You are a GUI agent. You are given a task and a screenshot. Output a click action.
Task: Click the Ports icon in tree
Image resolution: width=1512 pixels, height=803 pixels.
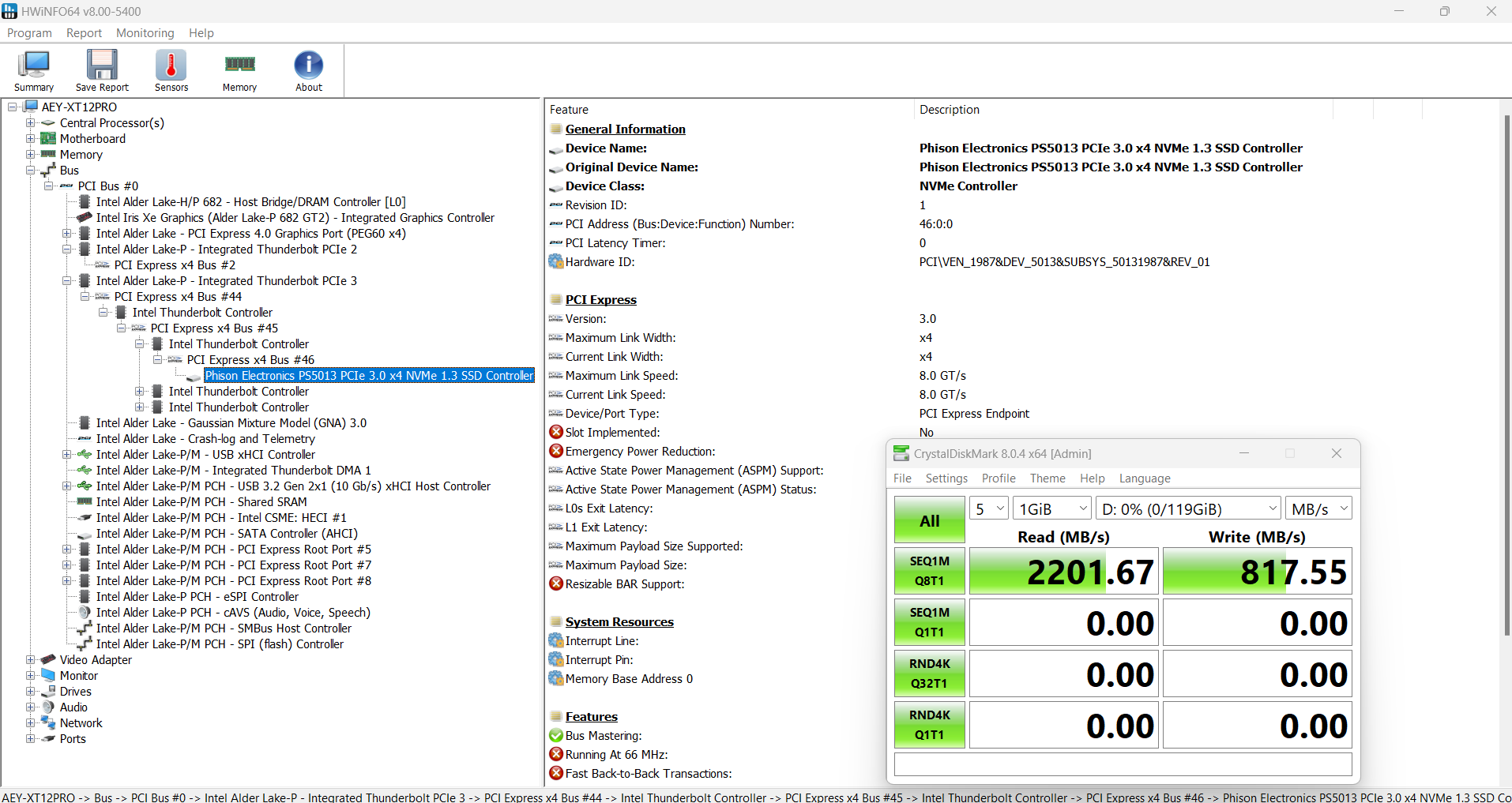48,739
